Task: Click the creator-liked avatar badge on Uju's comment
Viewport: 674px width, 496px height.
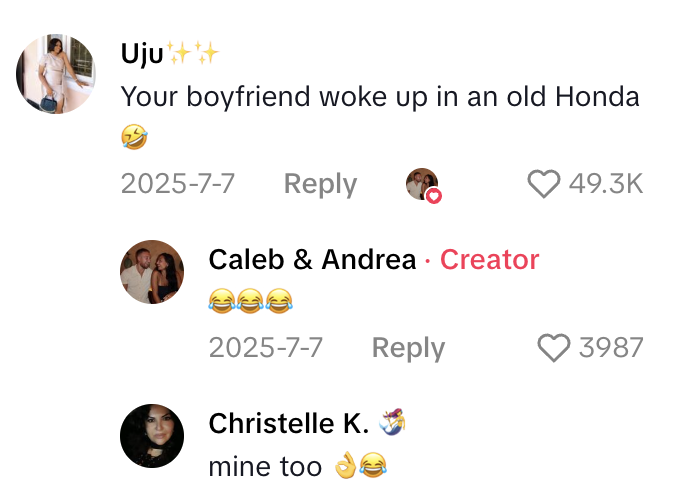Action: click(423, 185)
